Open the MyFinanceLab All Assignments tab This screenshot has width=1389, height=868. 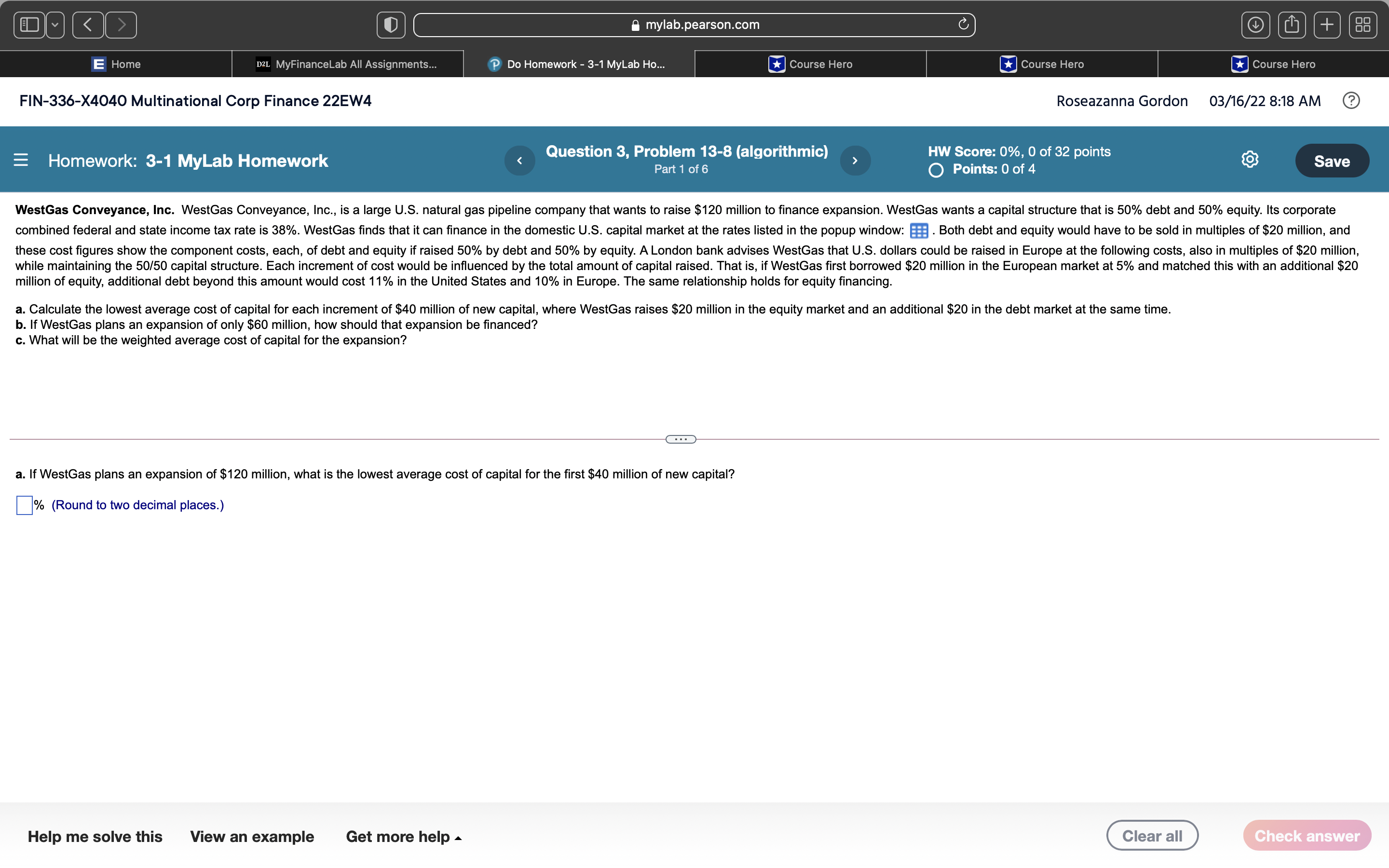coord(347,64)
